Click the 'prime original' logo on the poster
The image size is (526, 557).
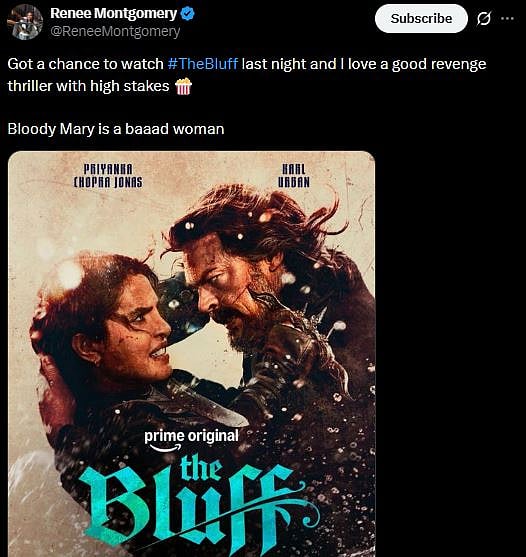point(191,440)
